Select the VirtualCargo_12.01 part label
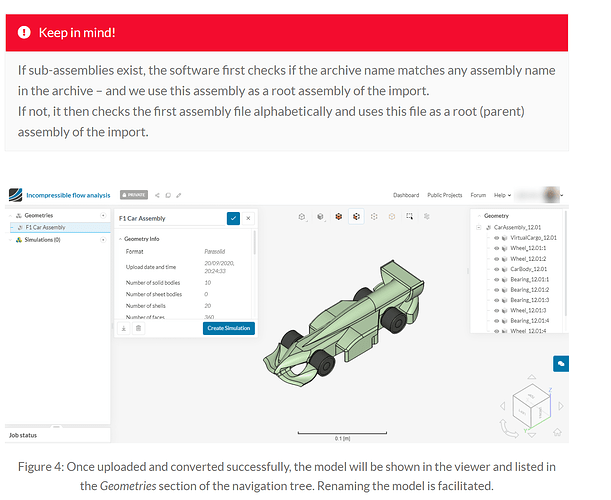 533,238
